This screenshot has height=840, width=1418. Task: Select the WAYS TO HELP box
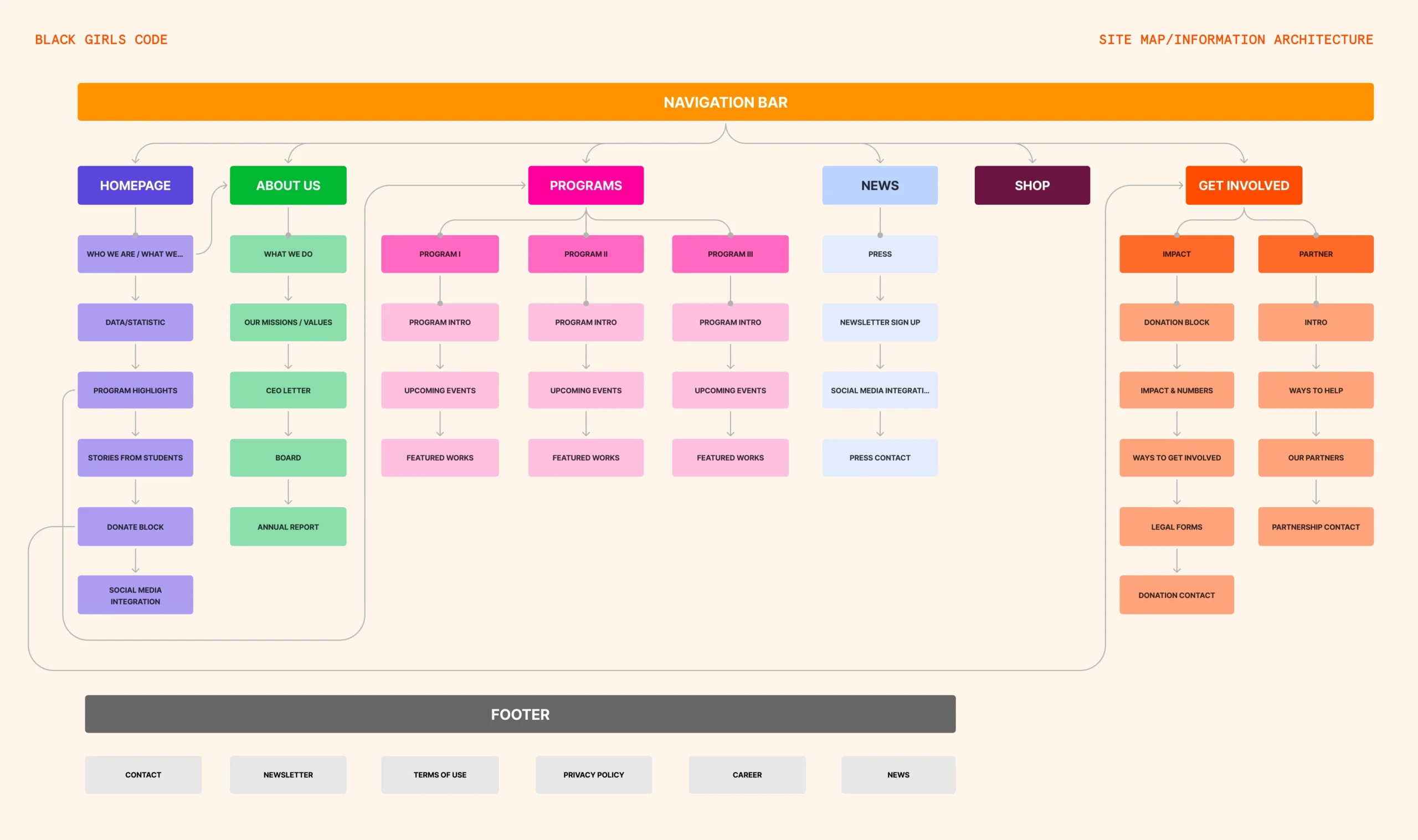pos(1316,390)
